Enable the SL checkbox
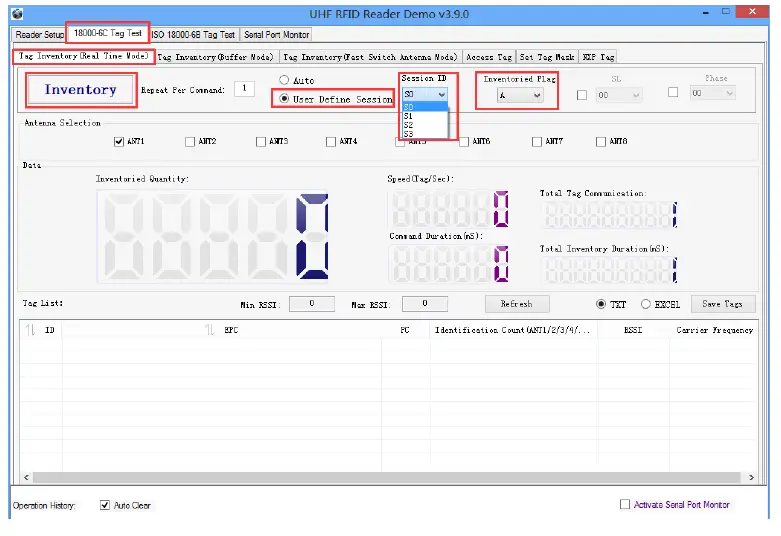The width and height of the screenshot is (781, 536). pyautogui.click(x=581, y=95)
